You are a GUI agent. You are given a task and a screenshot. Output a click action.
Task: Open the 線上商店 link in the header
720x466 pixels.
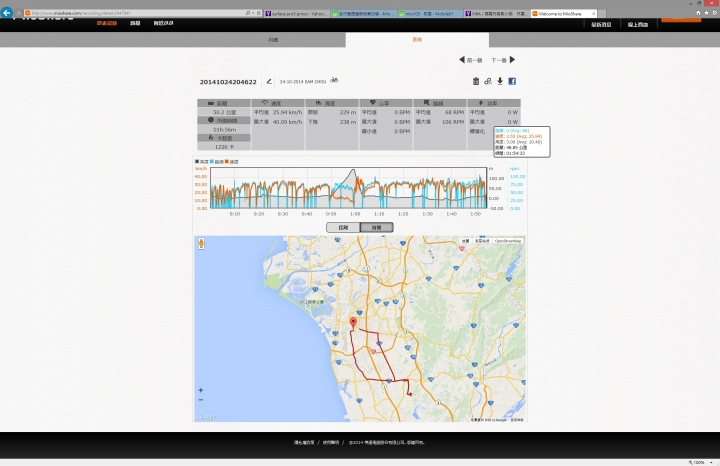[x=638, y=24]
